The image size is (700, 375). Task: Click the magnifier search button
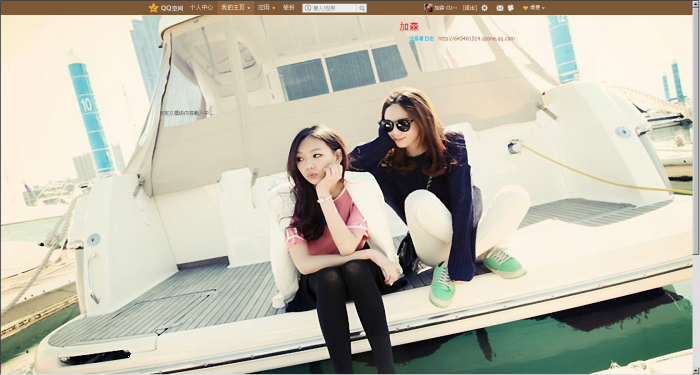[x=362, y=8]
